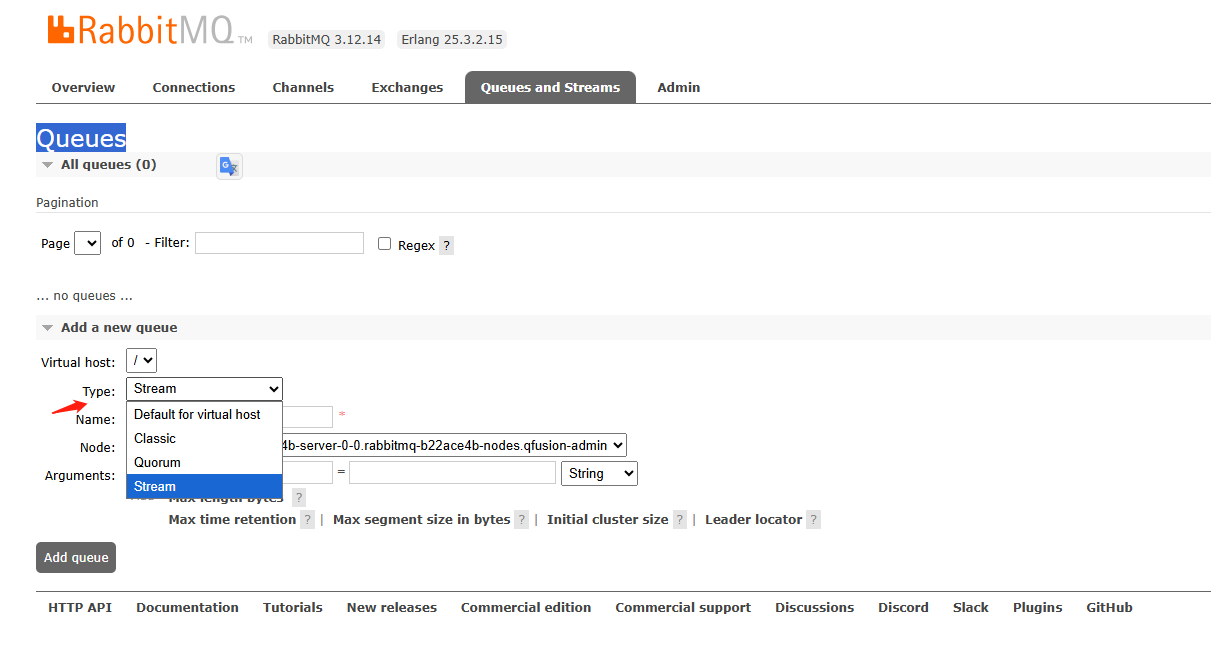Open the HTTP API link
This screenshot has height=652, width=1211.
tap(80, 607)
